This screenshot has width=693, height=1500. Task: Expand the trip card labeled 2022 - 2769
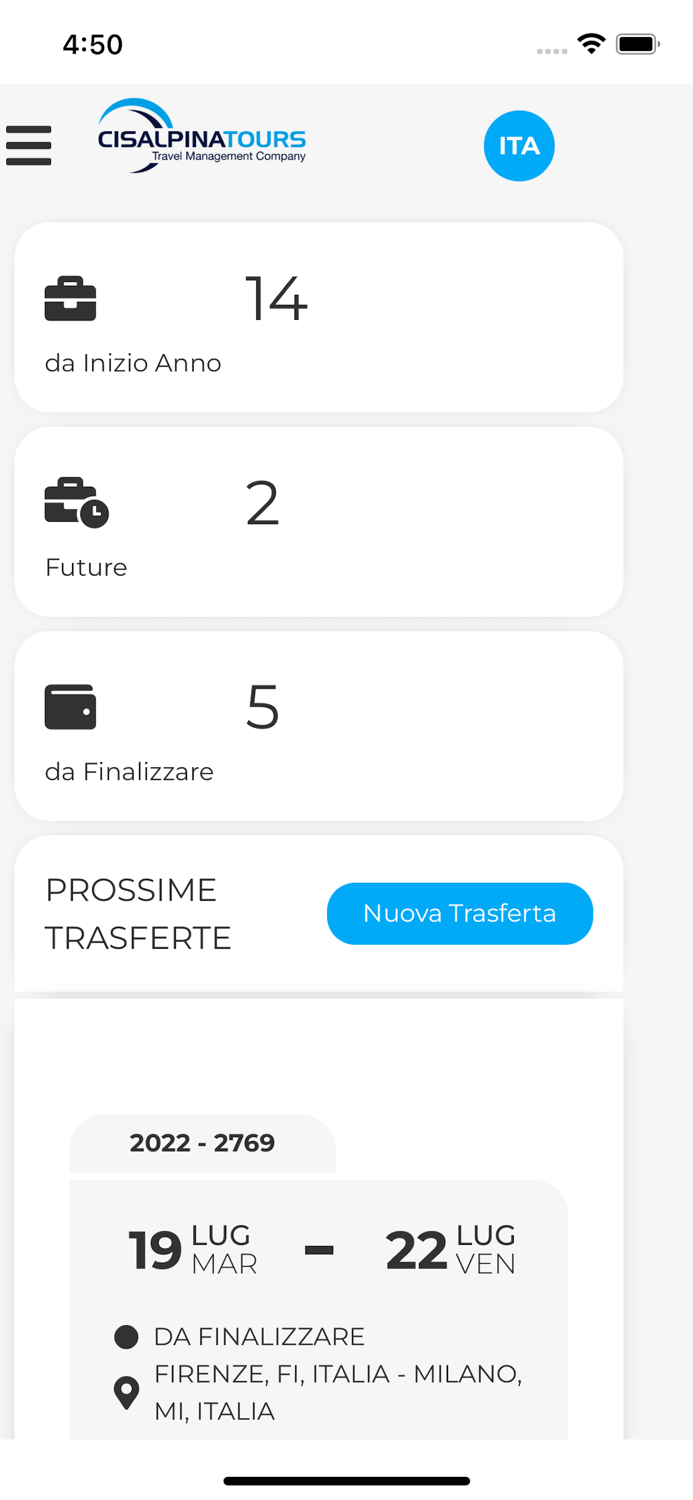pos(201,1143)
